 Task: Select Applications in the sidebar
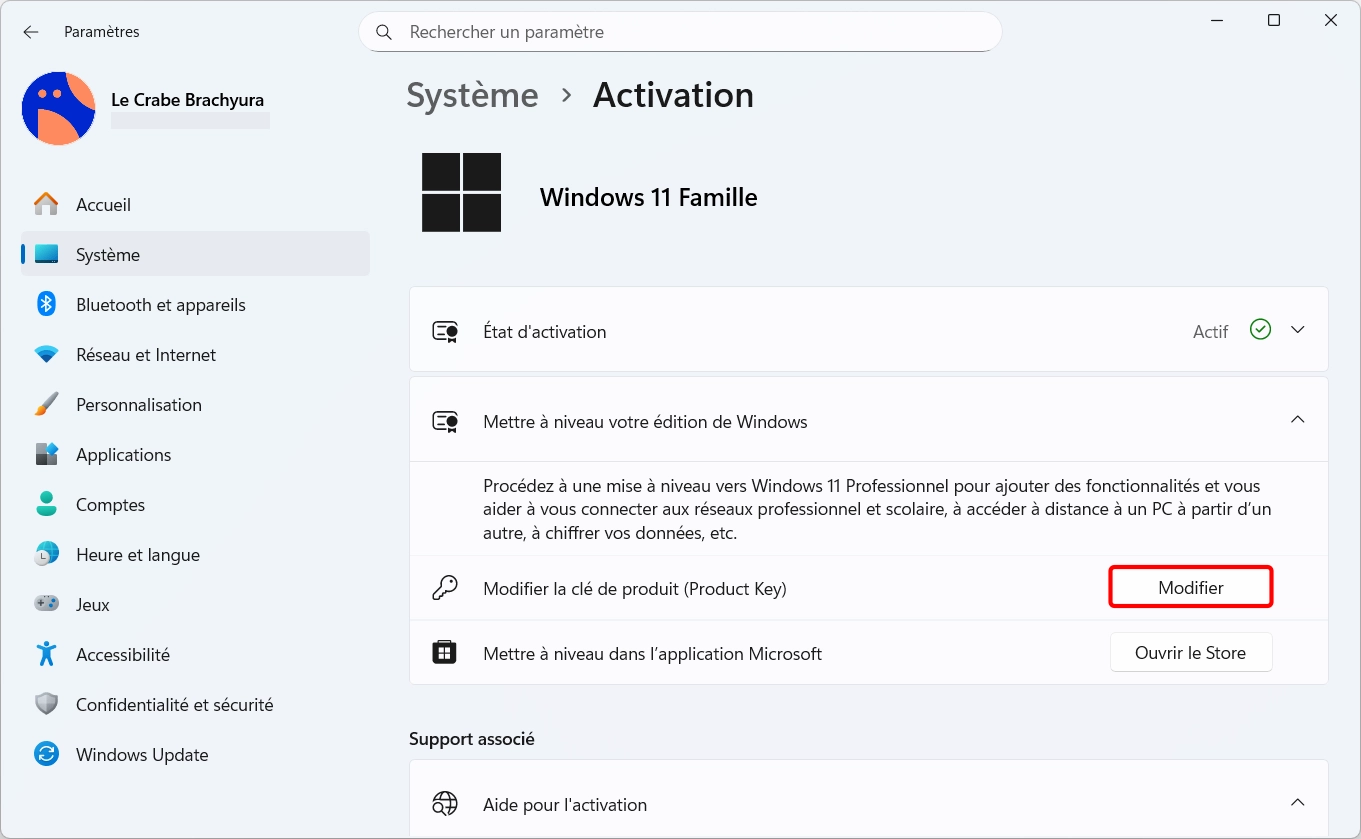[123, 455]
